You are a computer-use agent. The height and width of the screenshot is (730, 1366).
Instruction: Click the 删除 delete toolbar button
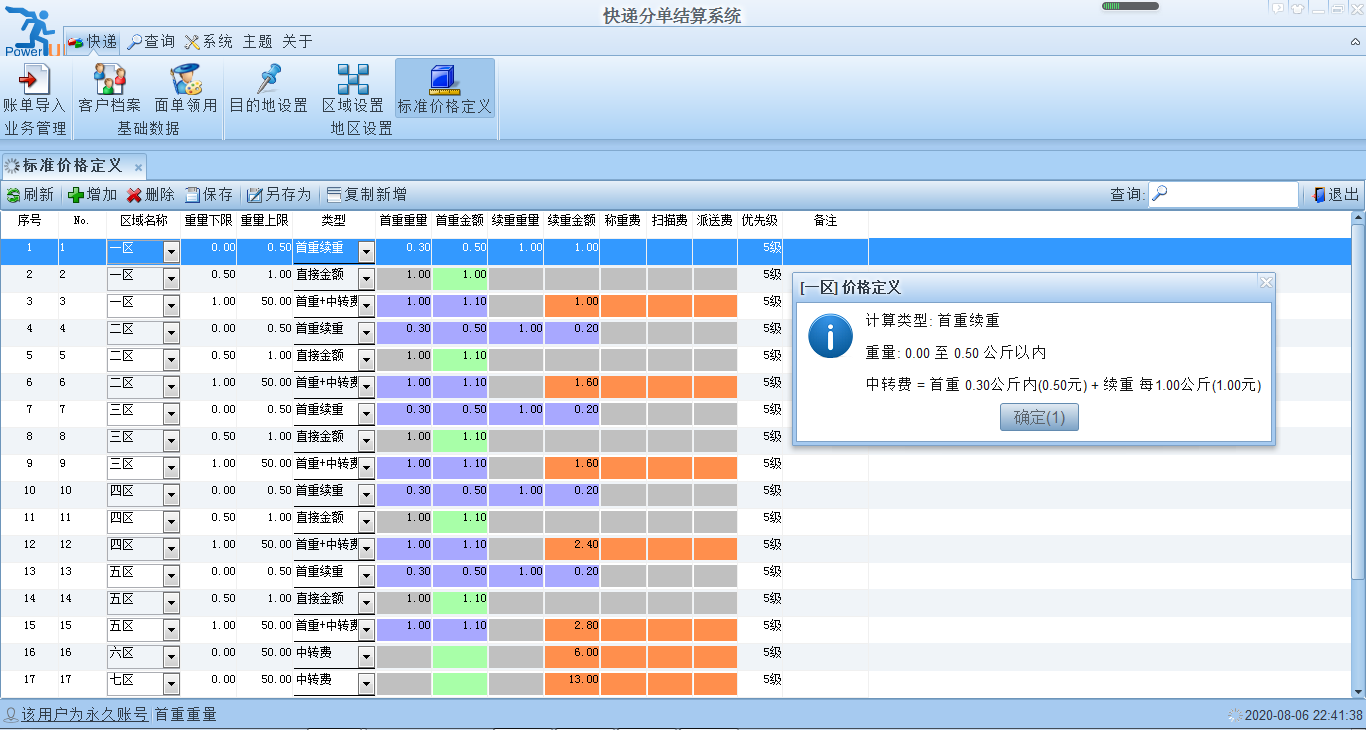click(x=150, y=195)
